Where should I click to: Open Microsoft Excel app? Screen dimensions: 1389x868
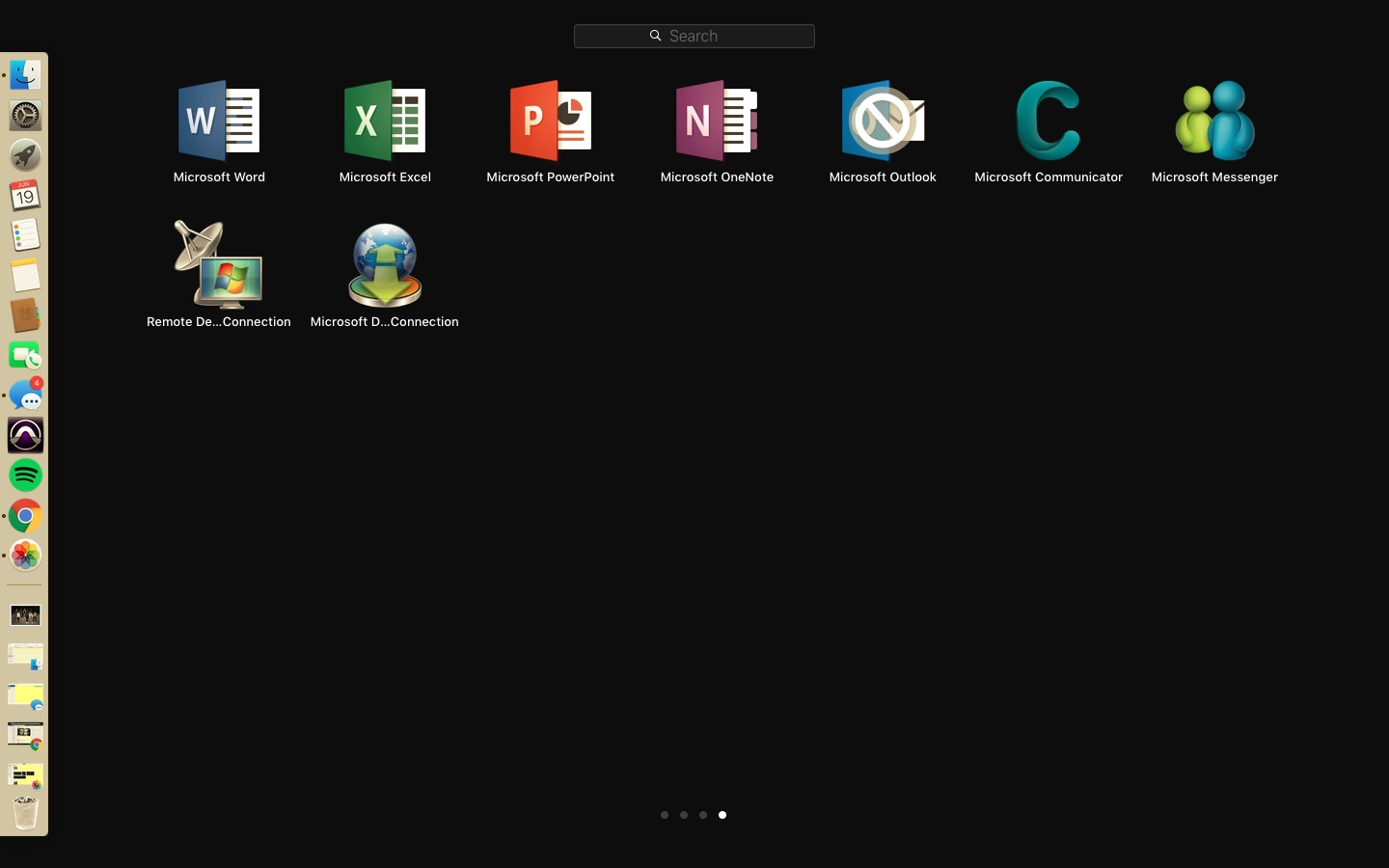tap(385, 121)
